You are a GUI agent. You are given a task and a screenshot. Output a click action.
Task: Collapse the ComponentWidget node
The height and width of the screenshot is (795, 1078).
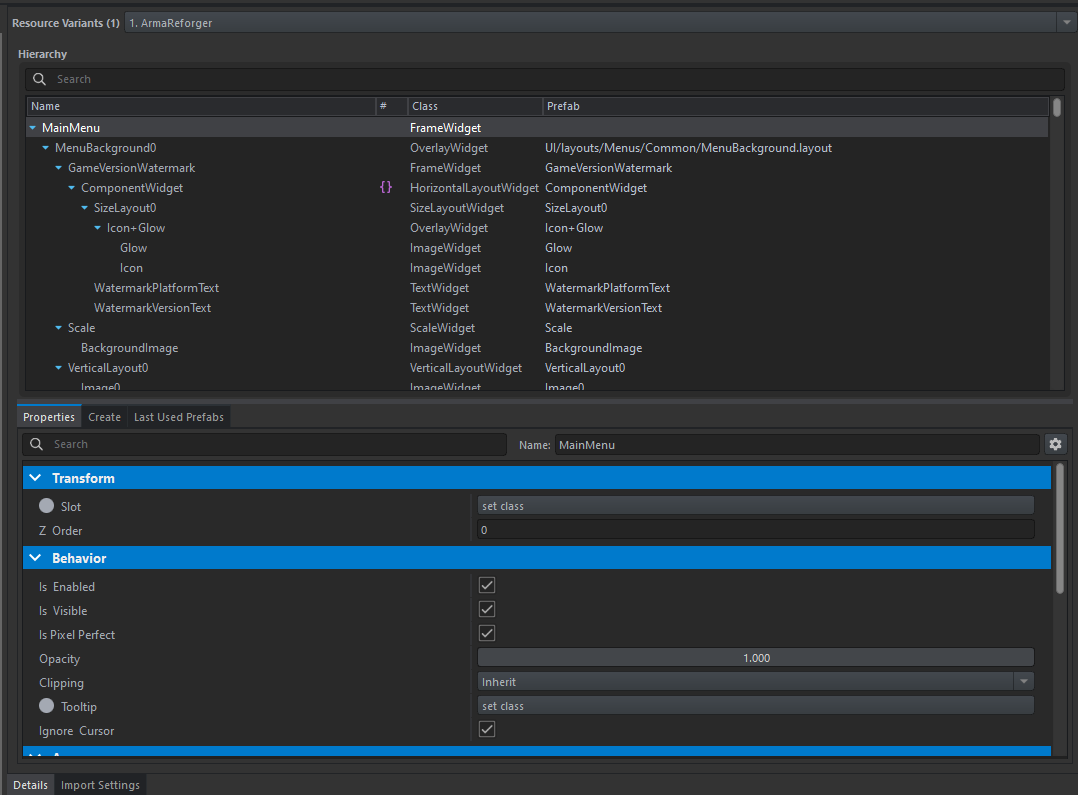pos(72,188)
